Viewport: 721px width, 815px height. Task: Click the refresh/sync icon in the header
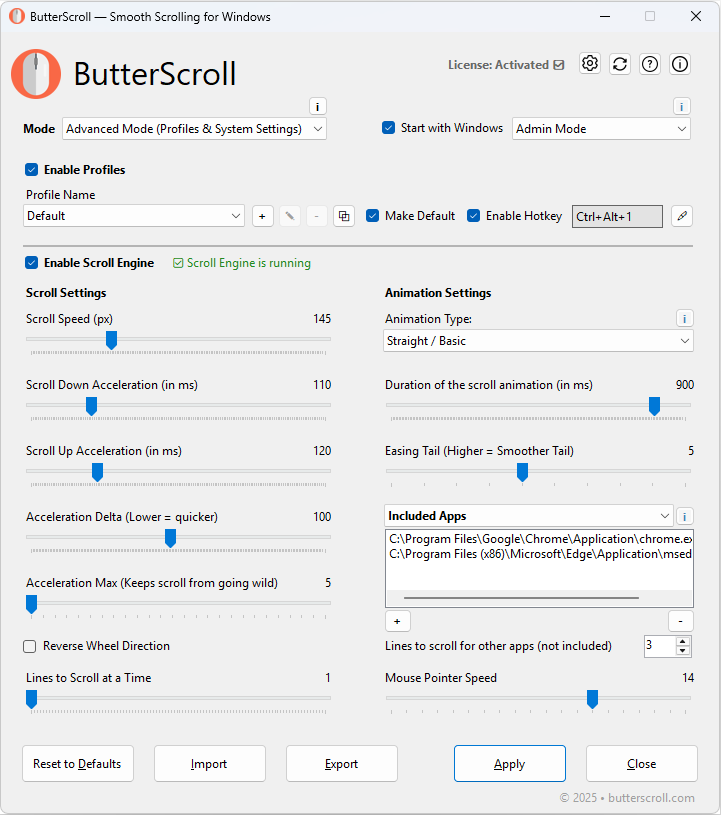coord(619,63)
